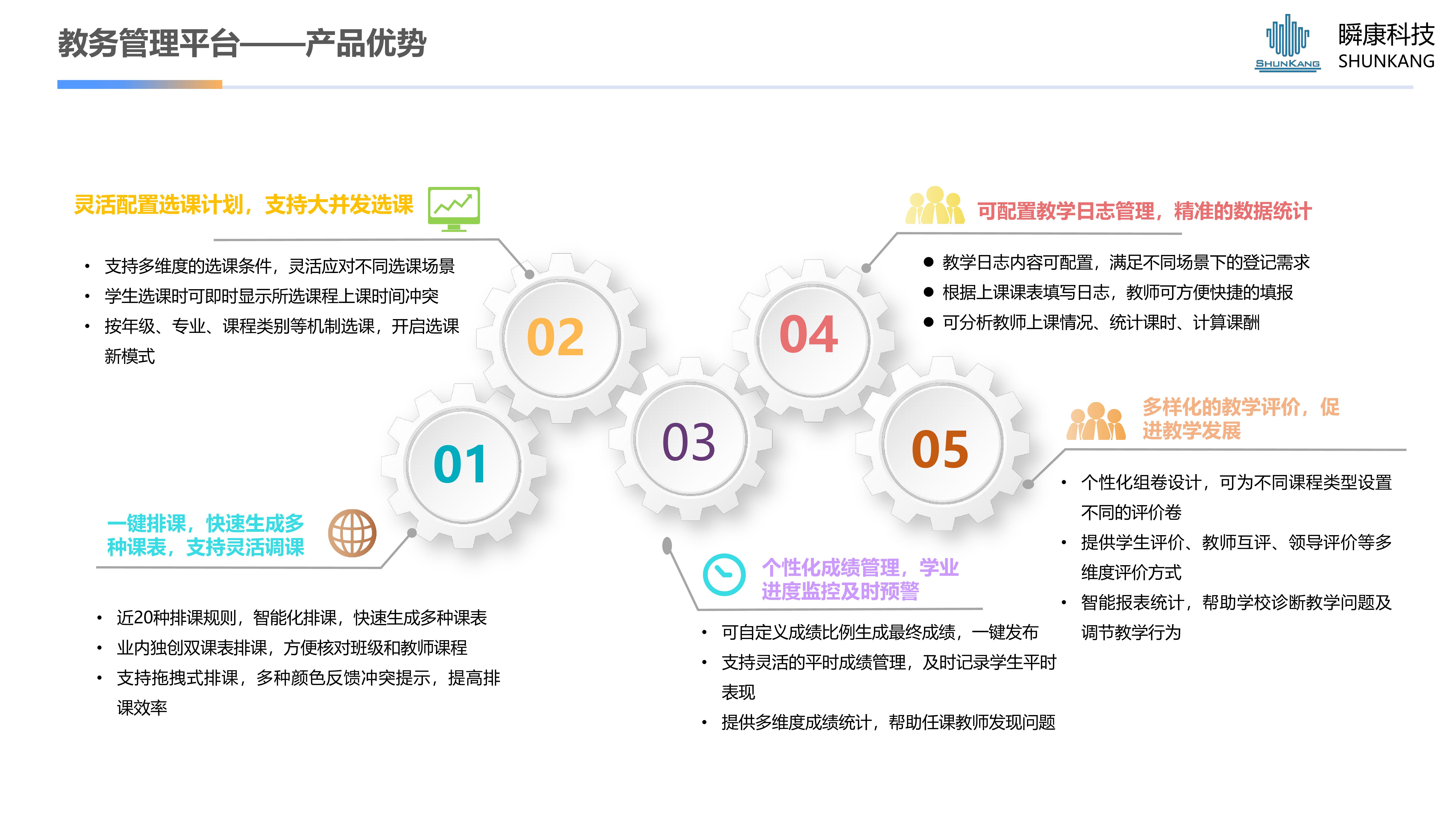Viewport: 1456px width, 819px height.
Task: Click bullet 可分析教师上课情况、统计课时
Action: (1101, 322)
